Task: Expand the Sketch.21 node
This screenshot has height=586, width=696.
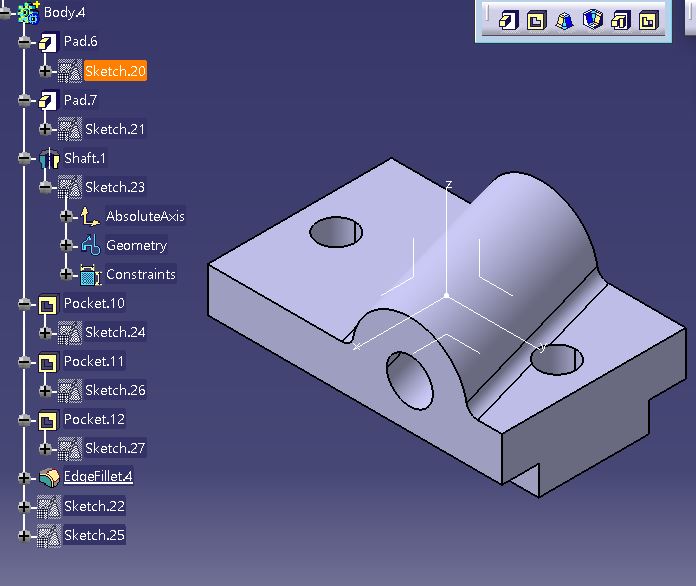Action: click(x=45, y=129)
